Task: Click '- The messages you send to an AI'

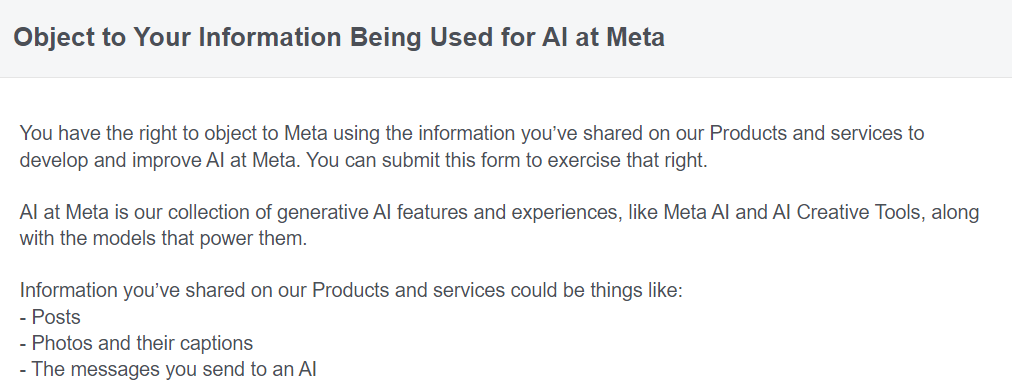Action: [x=168, y=369]
